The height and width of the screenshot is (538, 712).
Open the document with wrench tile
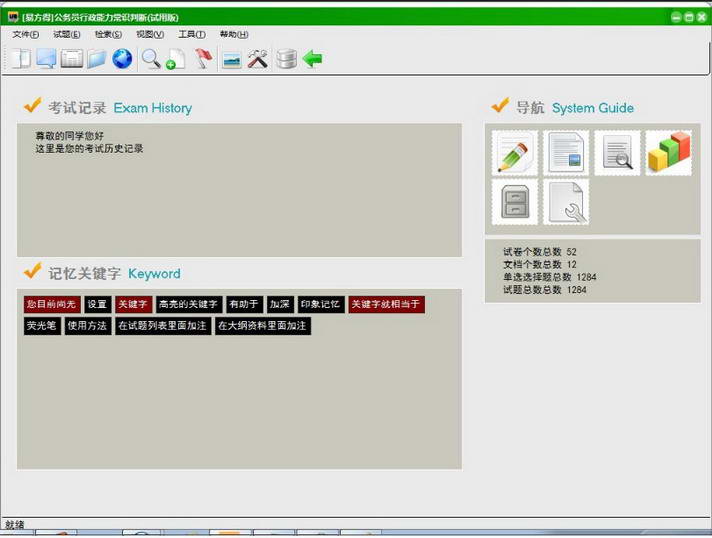click(566, 201)
